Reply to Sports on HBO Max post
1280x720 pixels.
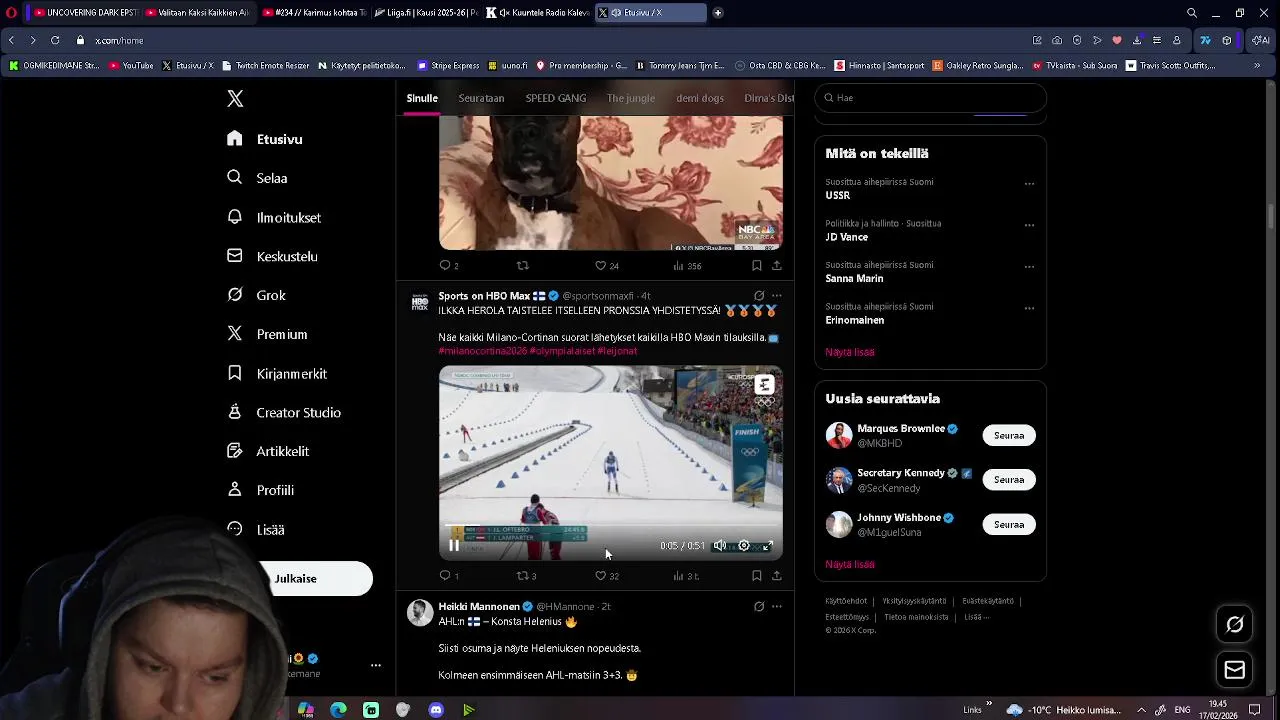(x=446, y=576)
